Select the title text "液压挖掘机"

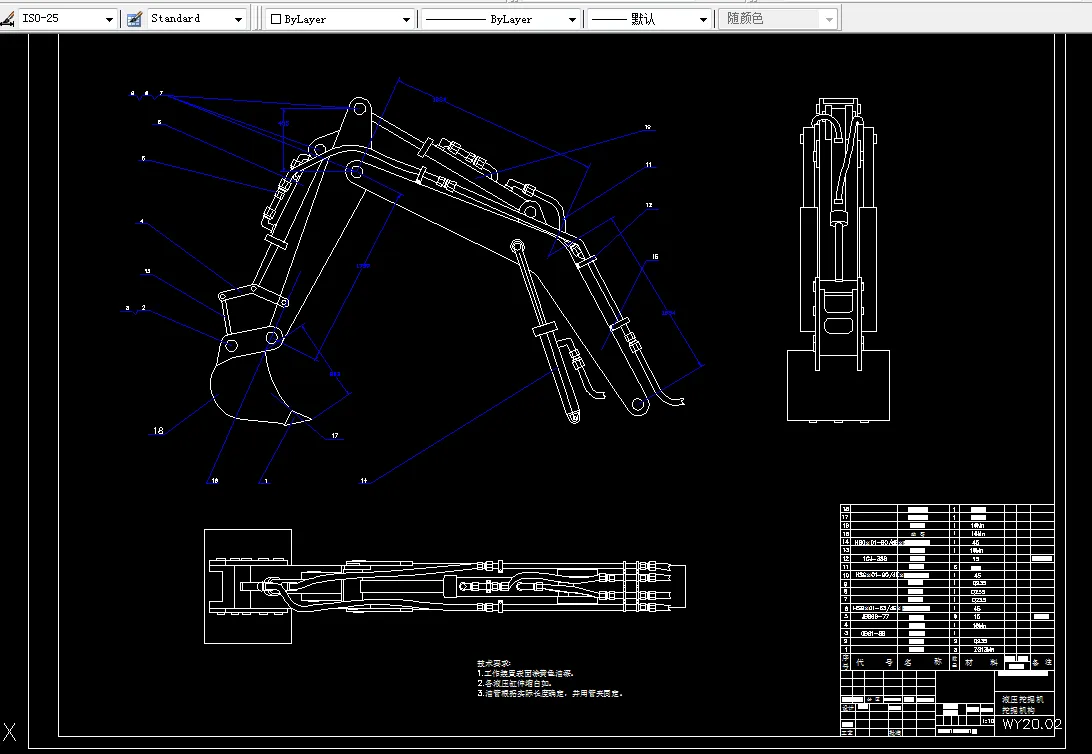(x=1022, y=699)
